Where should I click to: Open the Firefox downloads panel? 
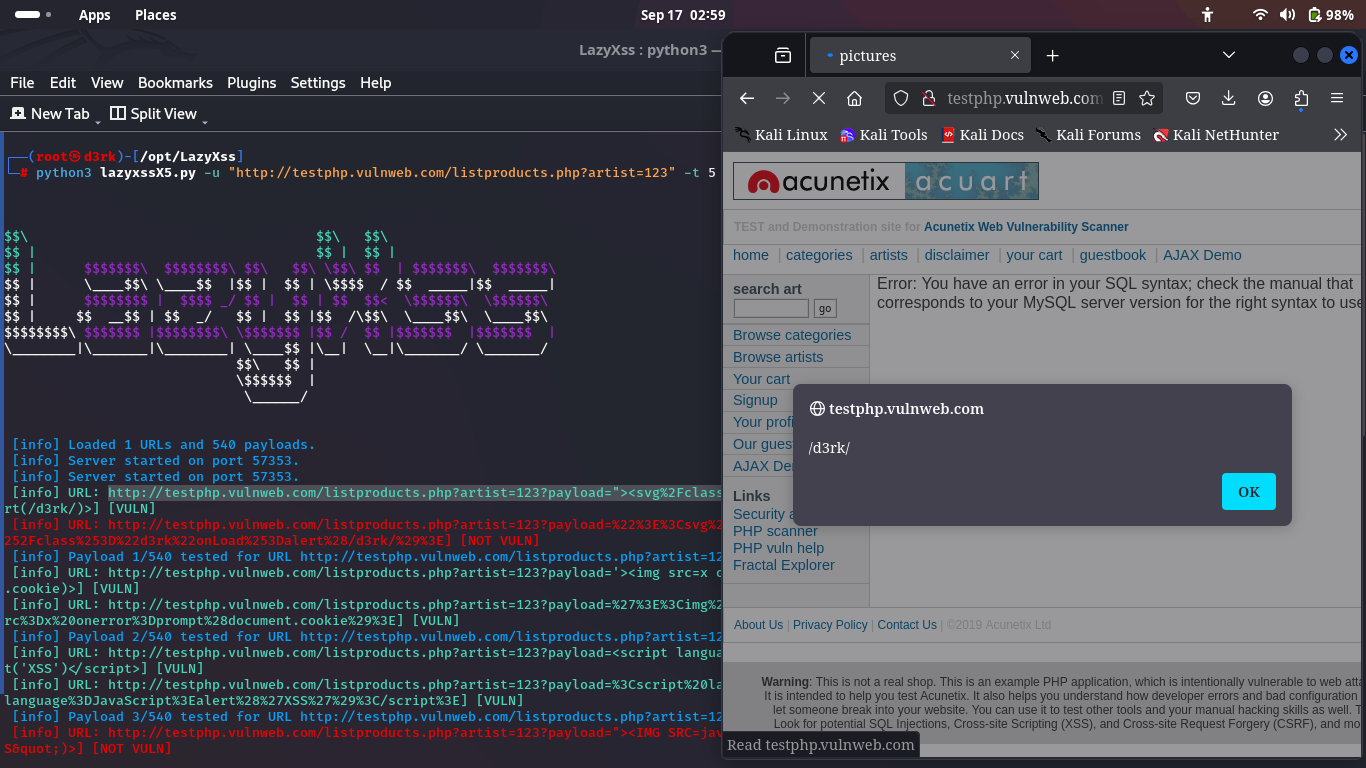[x=1229, y=98]
